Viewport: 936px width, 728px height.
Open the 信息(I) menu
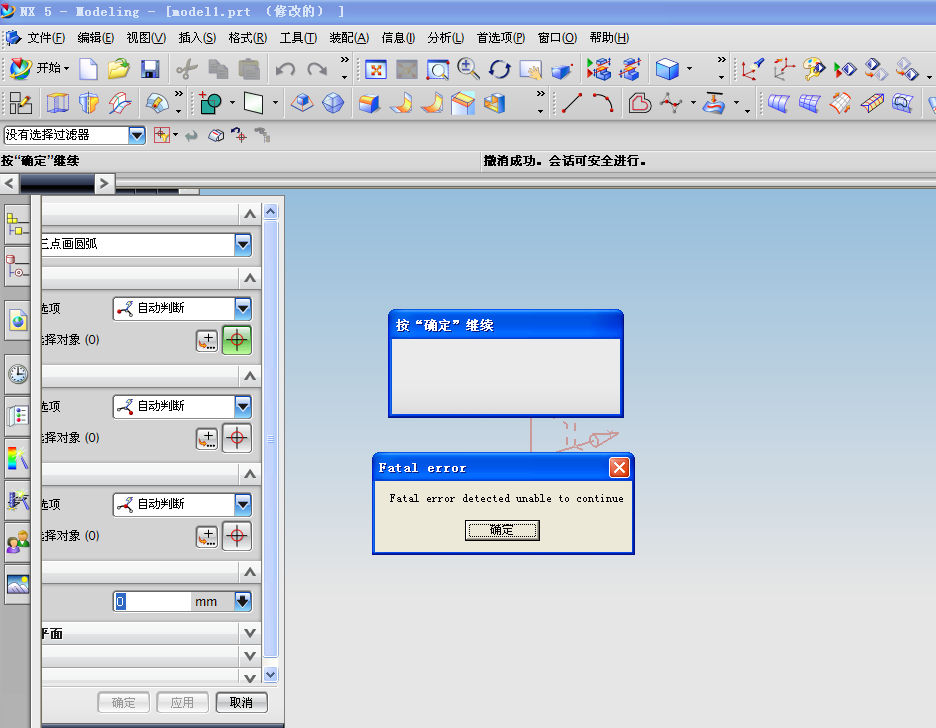click(398, 38)
